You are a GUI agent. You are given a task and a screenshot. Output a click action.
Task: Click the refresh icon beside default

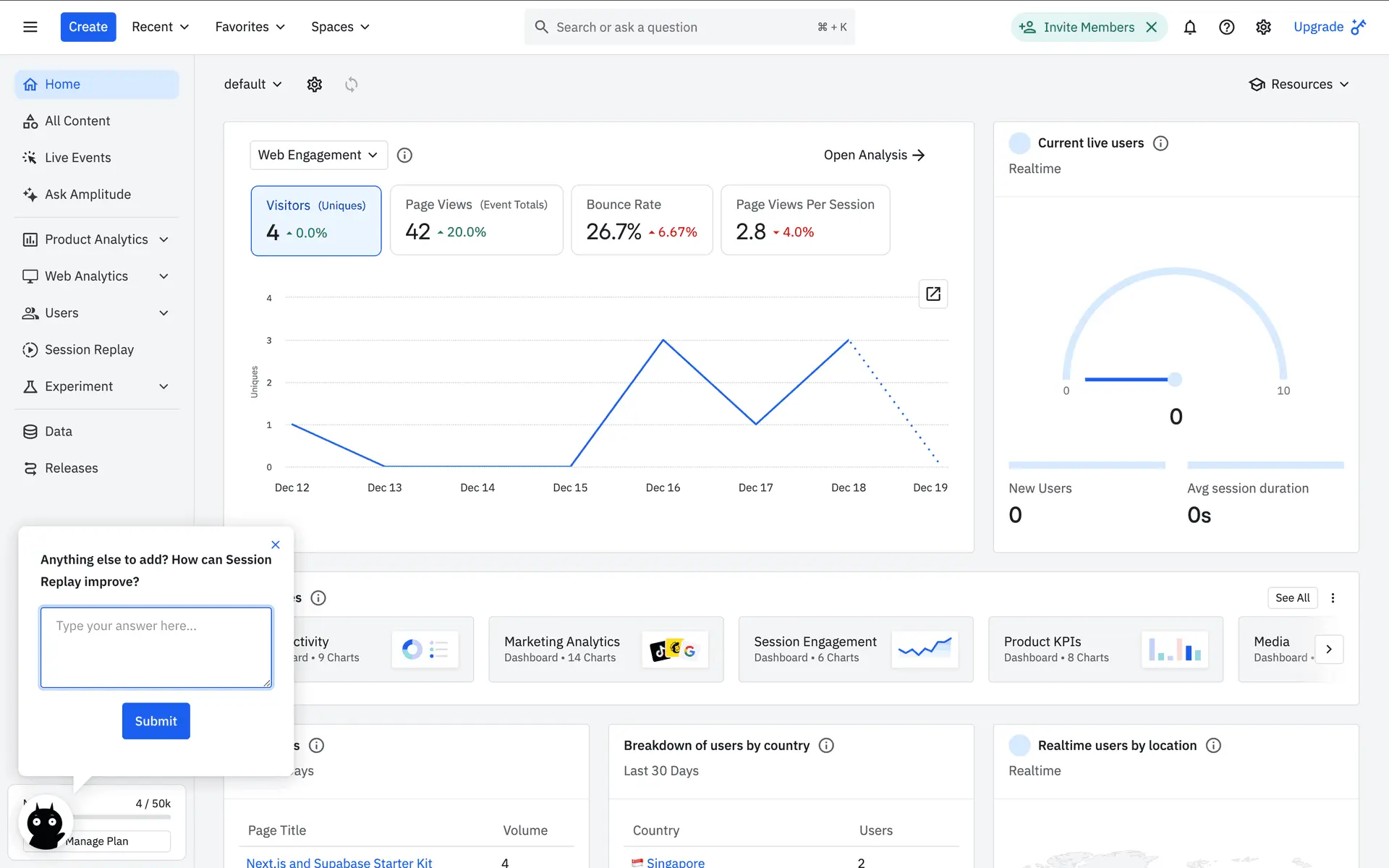point(352,85)
